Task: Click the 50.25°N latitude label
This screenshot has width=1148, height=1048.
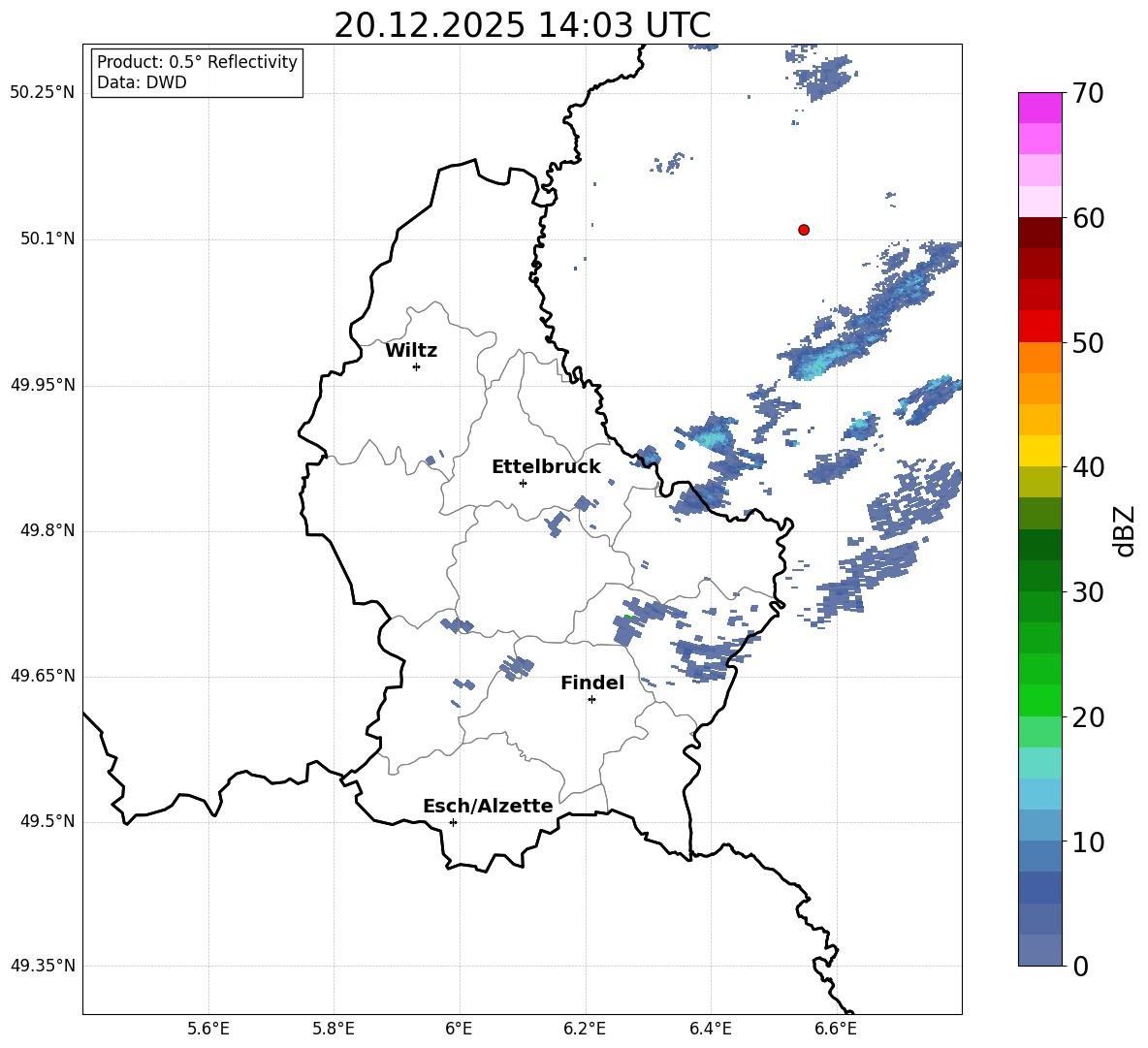Action: [43, 93]
